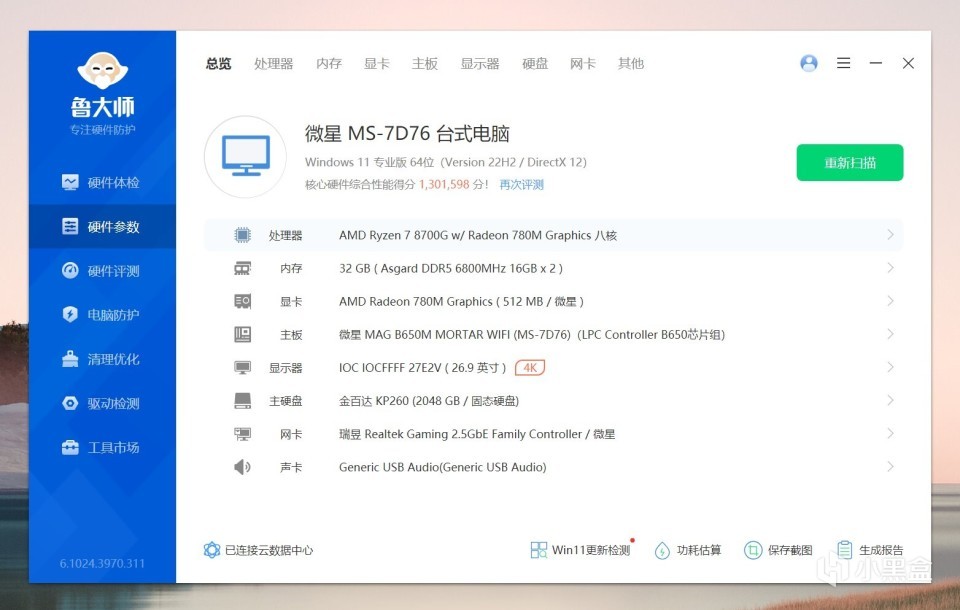Expand the 主硬盘 KP260 row chevron
This screenshot has height=610, width=960.
pos(890,401)
